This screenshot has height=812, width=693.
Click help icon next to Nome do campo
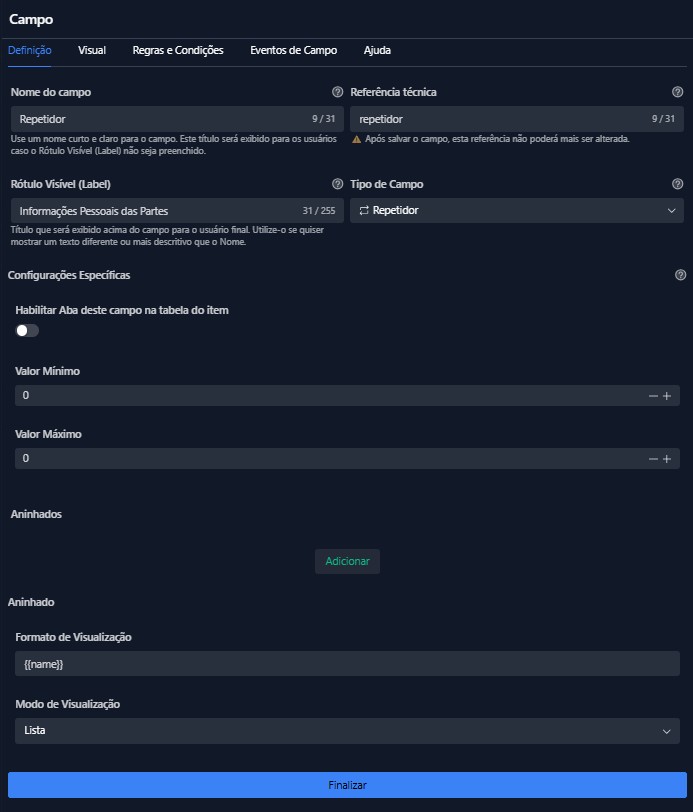(x=338, y=92)
